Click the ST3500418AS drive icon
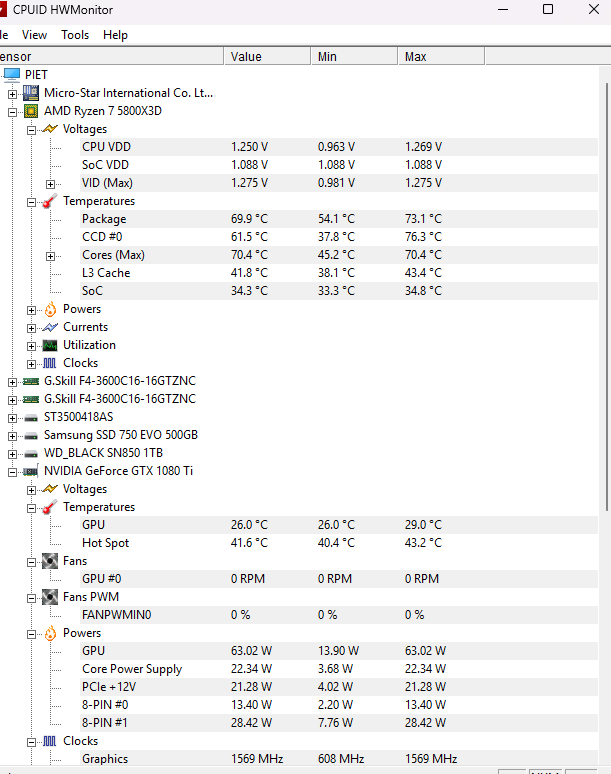The image size is (611, 774). coord(31,418)
